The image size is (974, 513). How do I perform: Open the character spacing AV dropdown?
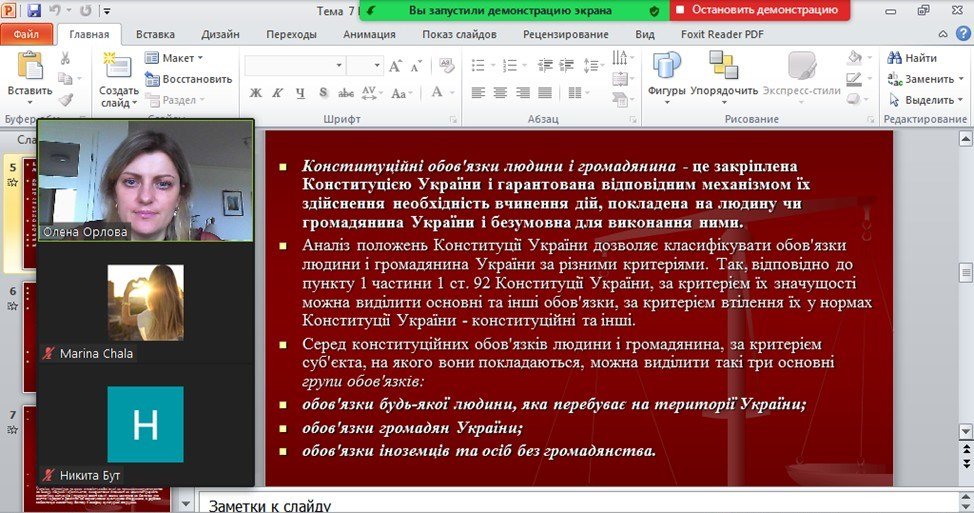[x=370, y=93]
